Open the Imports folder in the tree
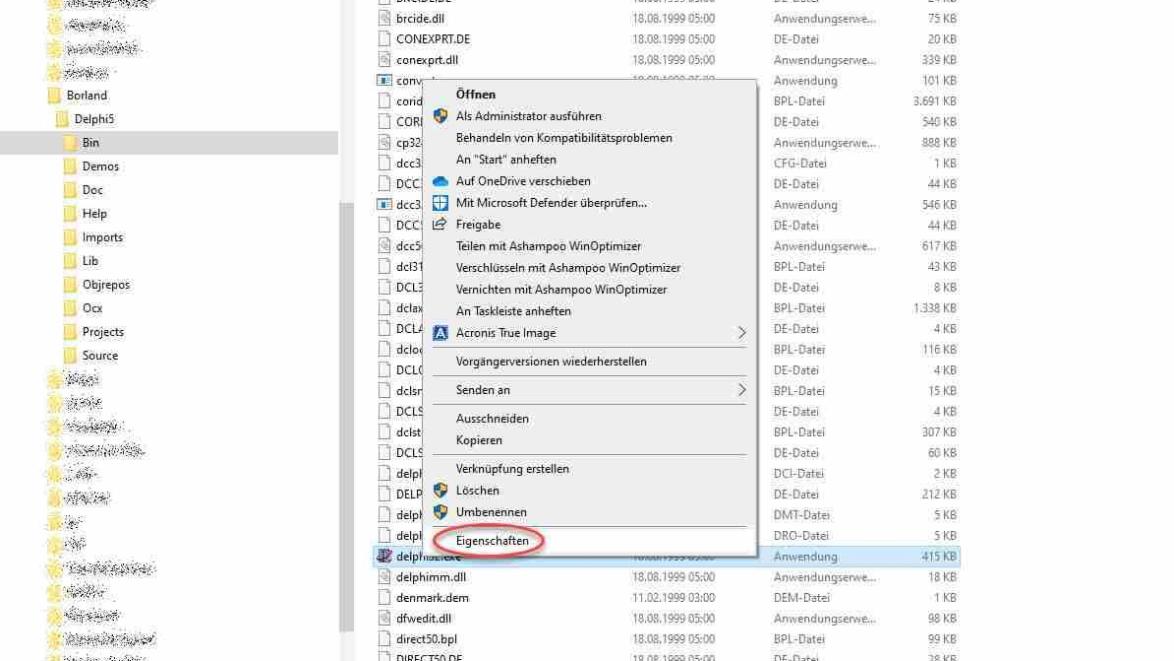This screenshot has width=1174, height=661. [x=102, y=237]
